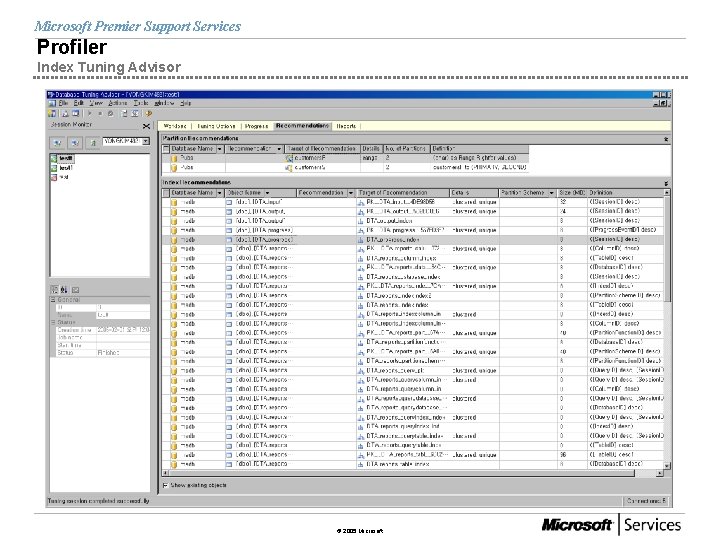Open the Partition Scheme column filter dropdown
This screenshot has width=720, height=540.
coord(551,193)
